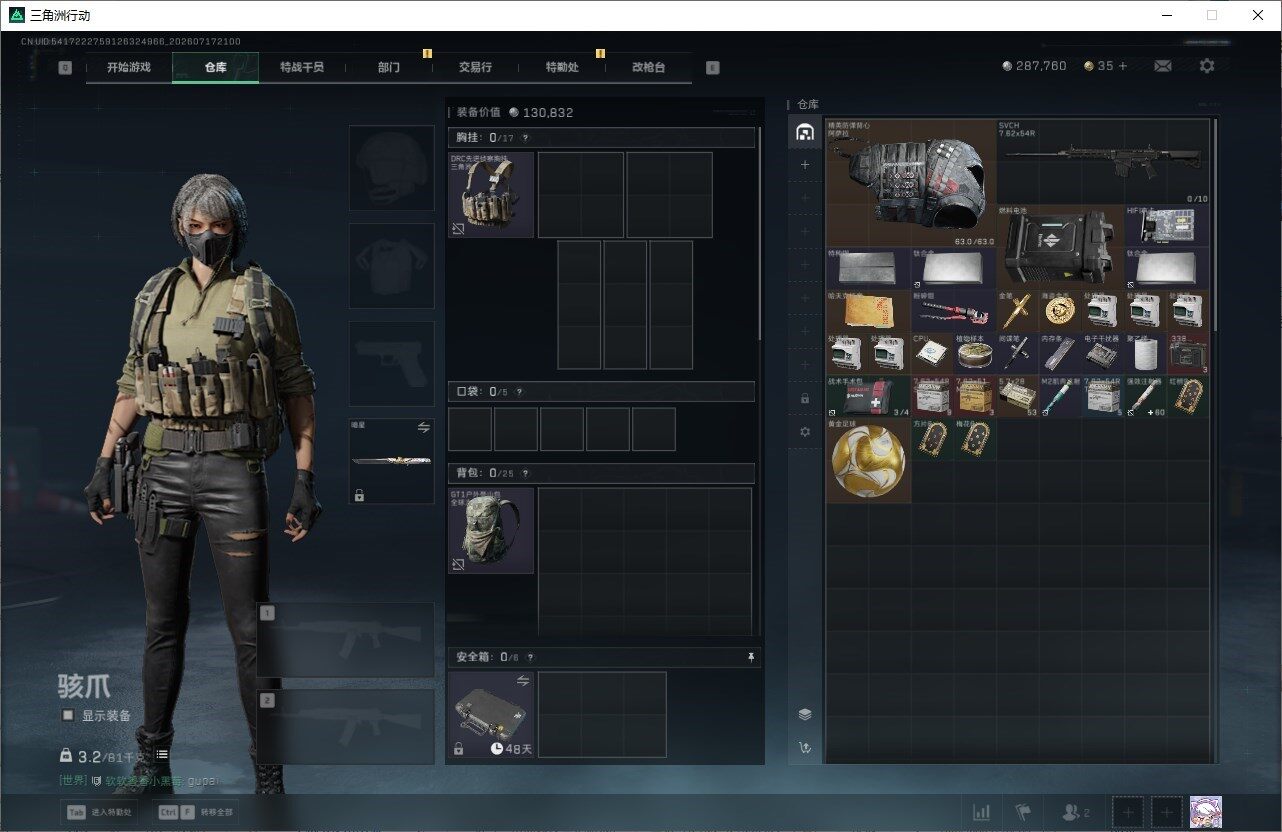Switch to the 改枪台 tab
The height and width of the screenshot is (832, 1282).
[x=648, y=67]
